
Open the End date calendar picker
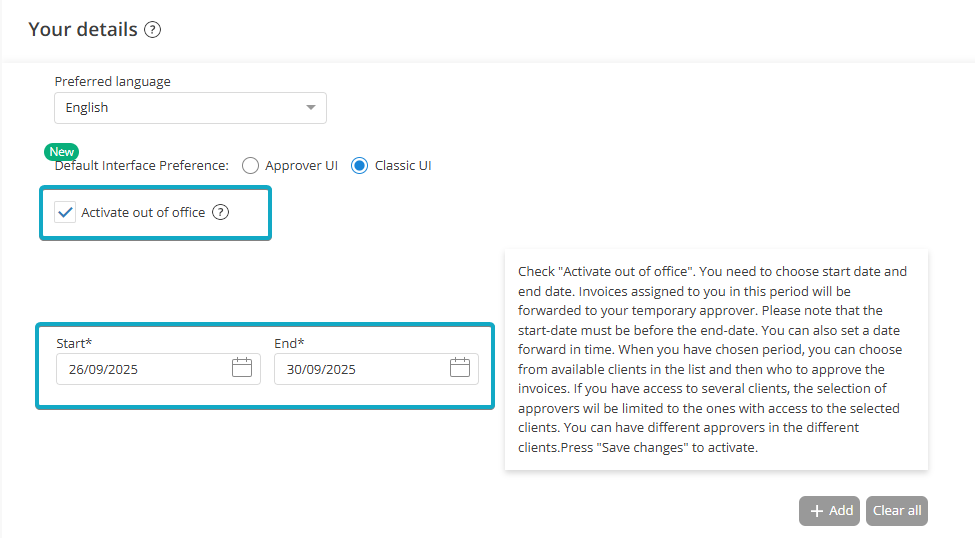(460, 368)
